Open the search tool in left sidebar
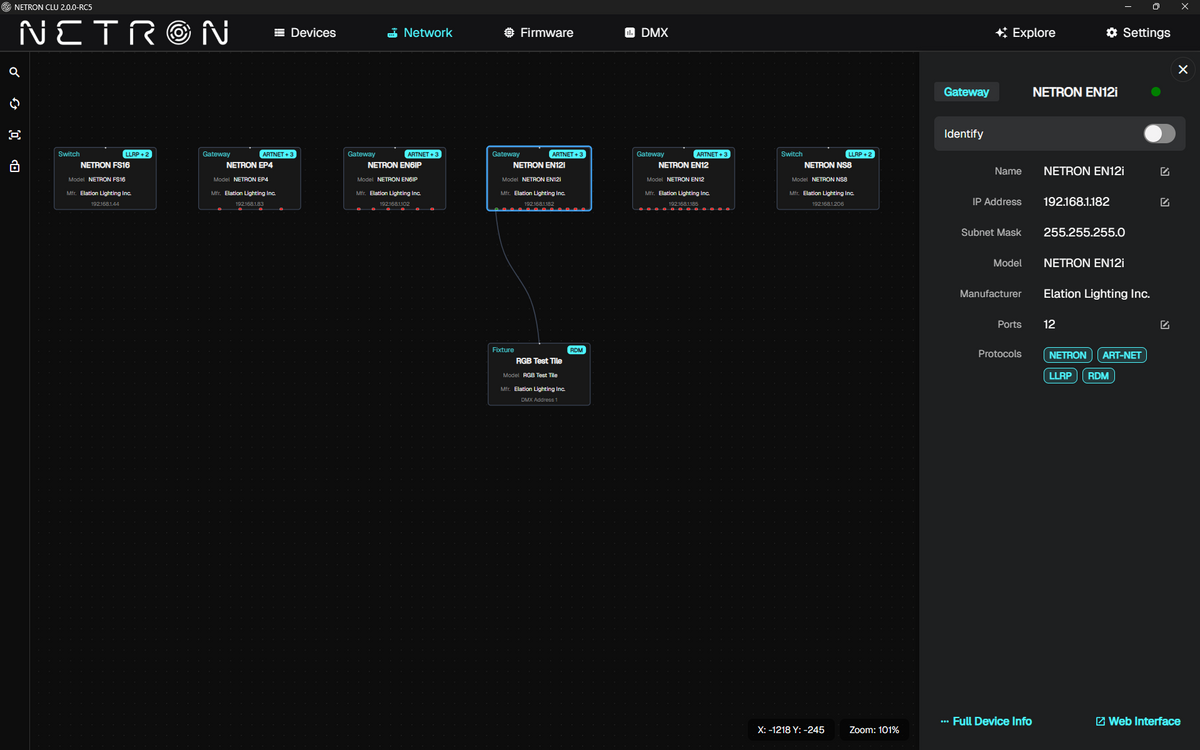This screenshot has width=1200, height=750. pyautogui.click(x=15, y=73)
